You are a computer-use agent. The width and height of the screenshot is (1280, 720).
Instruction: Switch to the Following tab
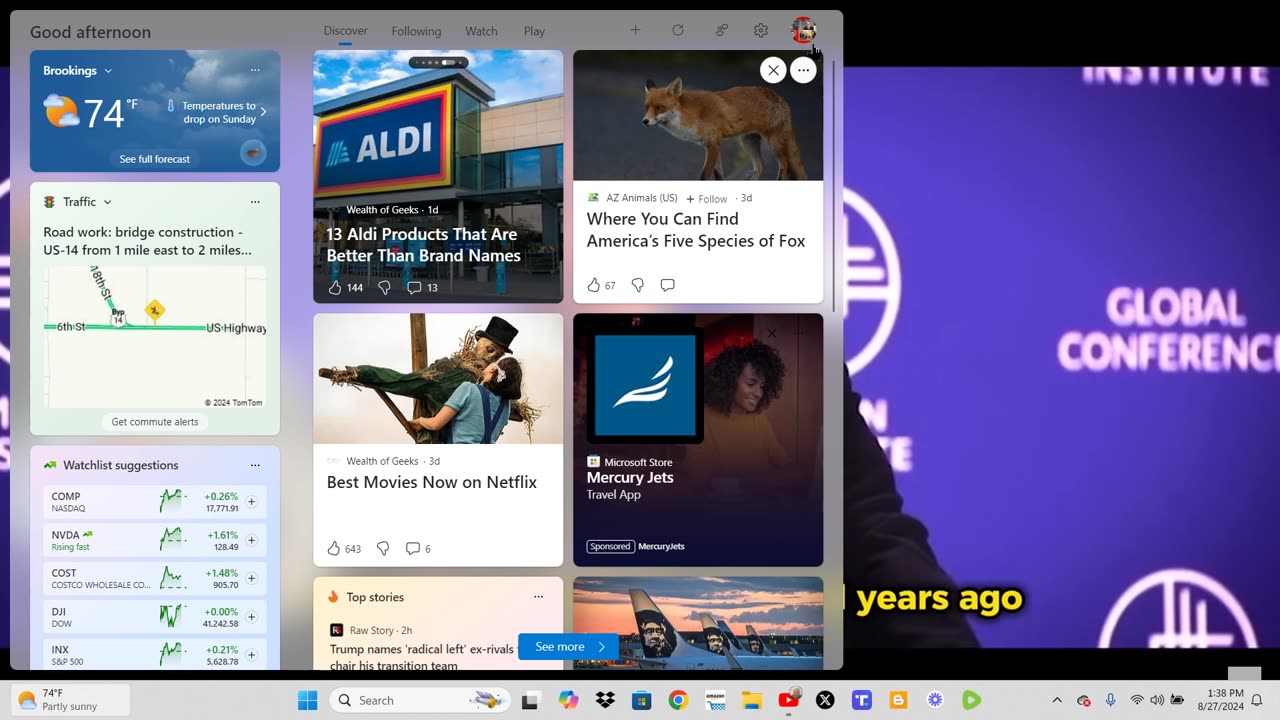pyautogui.click(x=416, y=31)
